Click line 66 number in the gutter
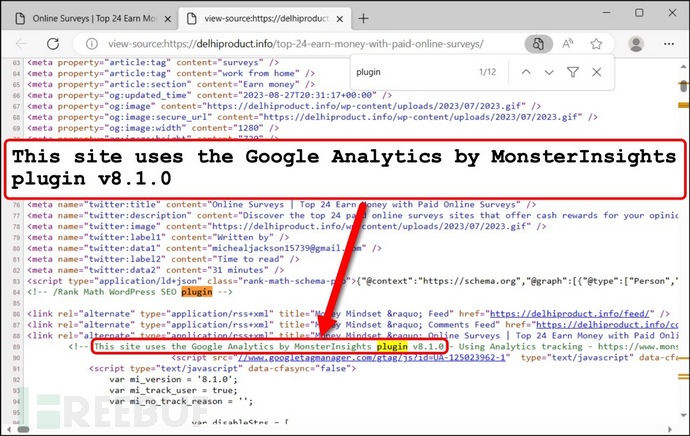This screenshot has width=690, height=436. click(16, 95)
